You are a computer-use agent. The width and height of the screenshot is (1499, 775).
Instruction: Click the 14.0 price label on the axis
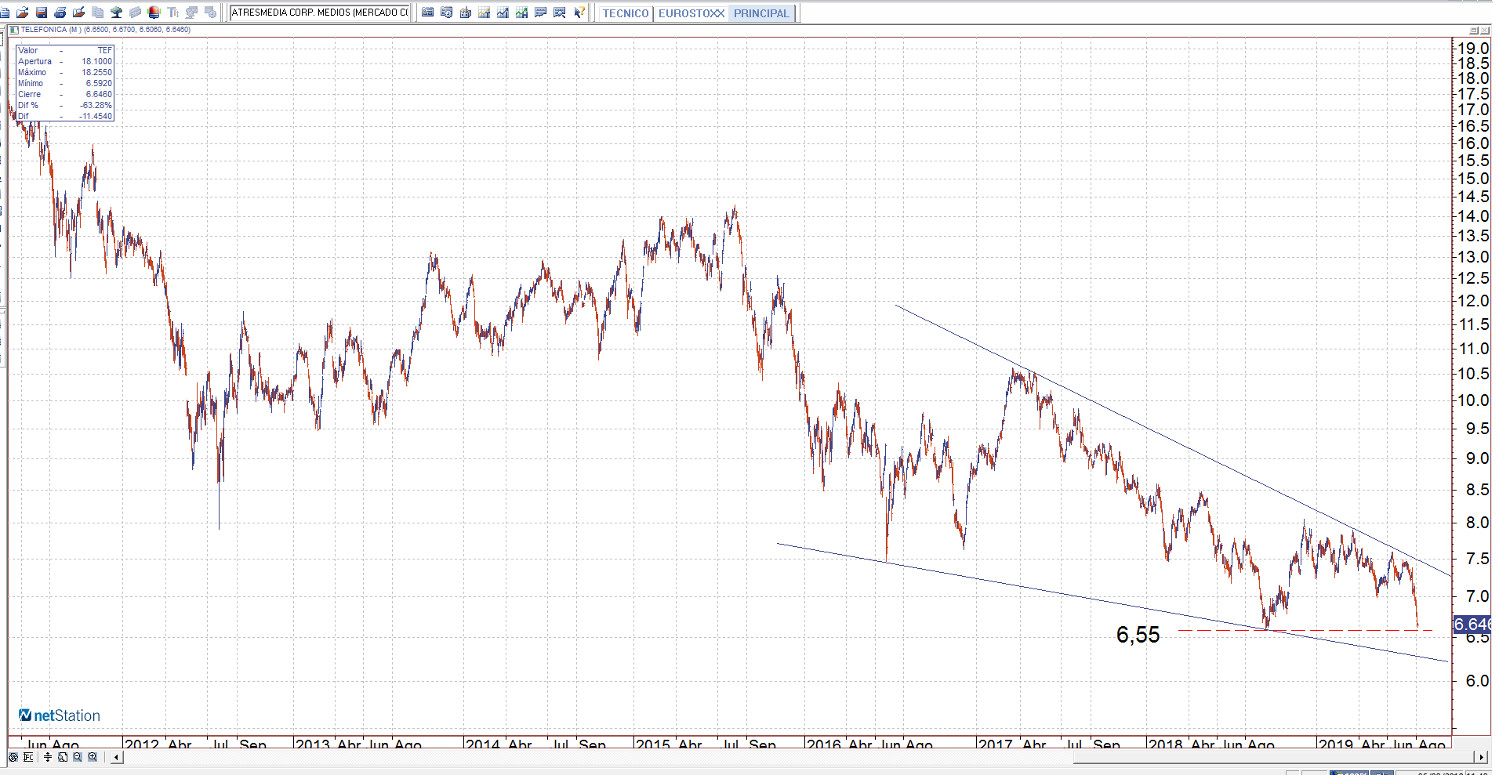1474,217
